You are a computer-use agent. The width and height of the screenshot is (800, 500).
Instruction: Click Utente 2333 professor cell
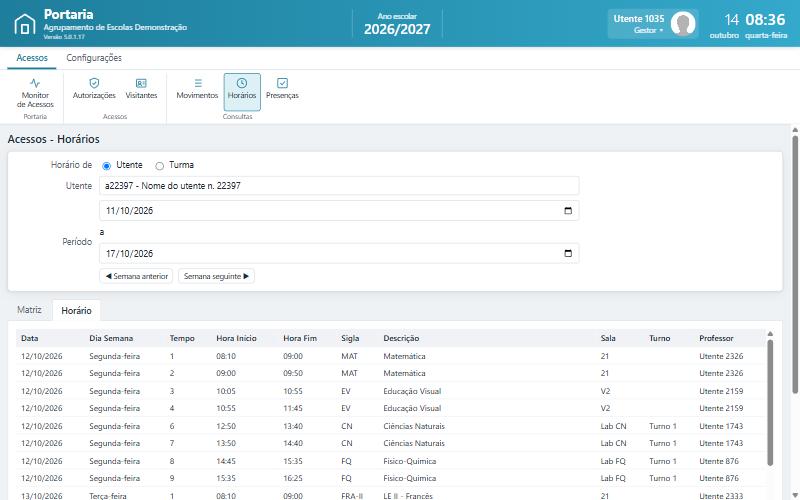(721, 496)
